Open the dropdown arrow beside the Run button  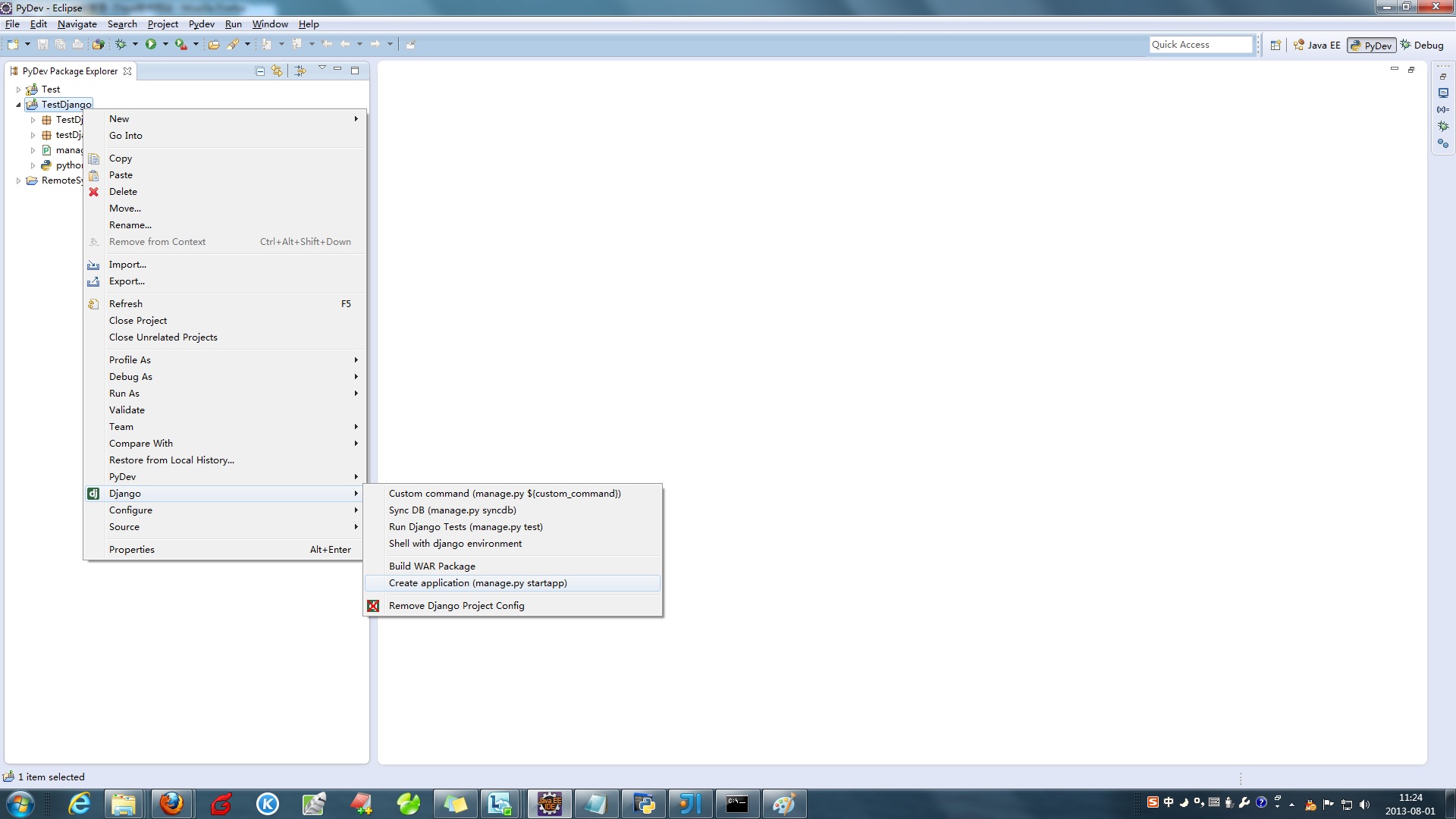165,44
